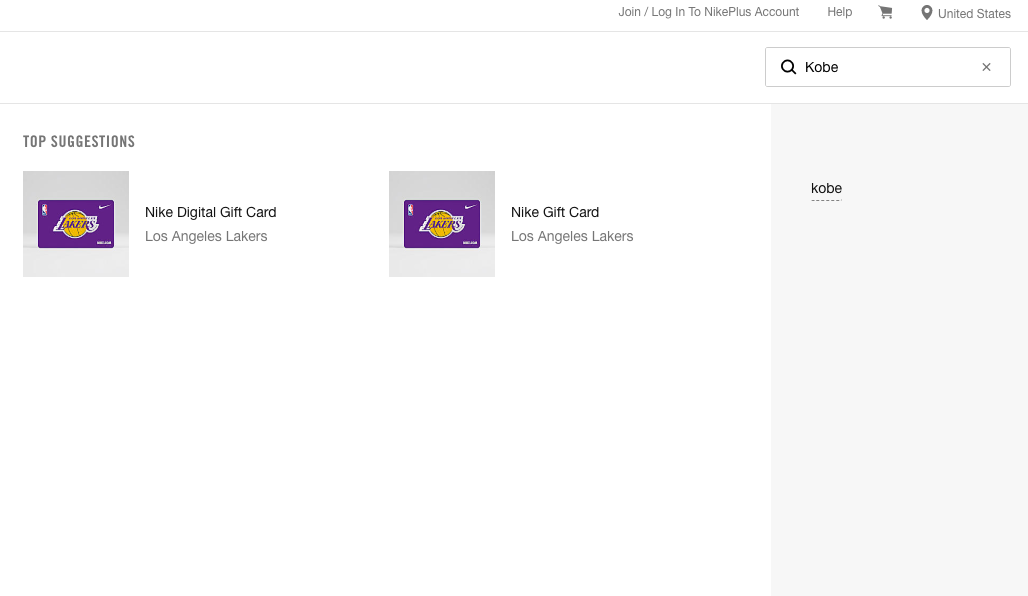Click NBA logo on Nike Gift Card image

tap(410, 210)
